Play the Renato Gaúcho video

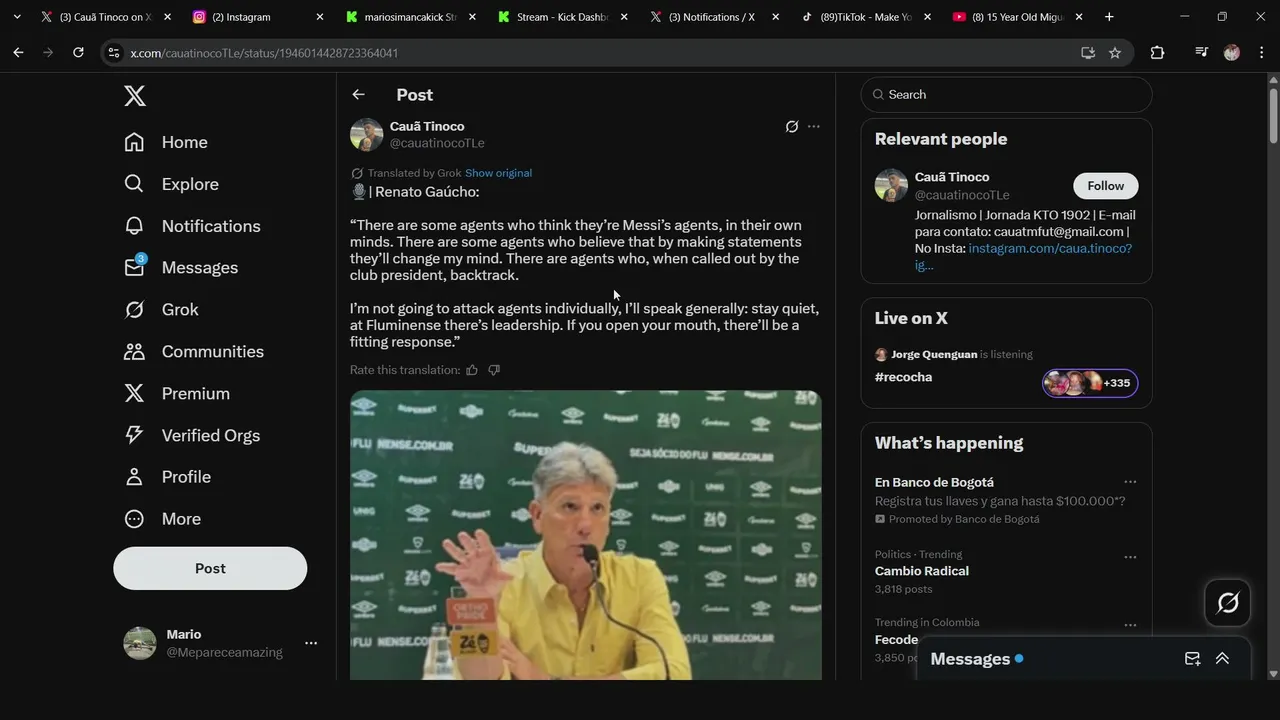(586, 535)
